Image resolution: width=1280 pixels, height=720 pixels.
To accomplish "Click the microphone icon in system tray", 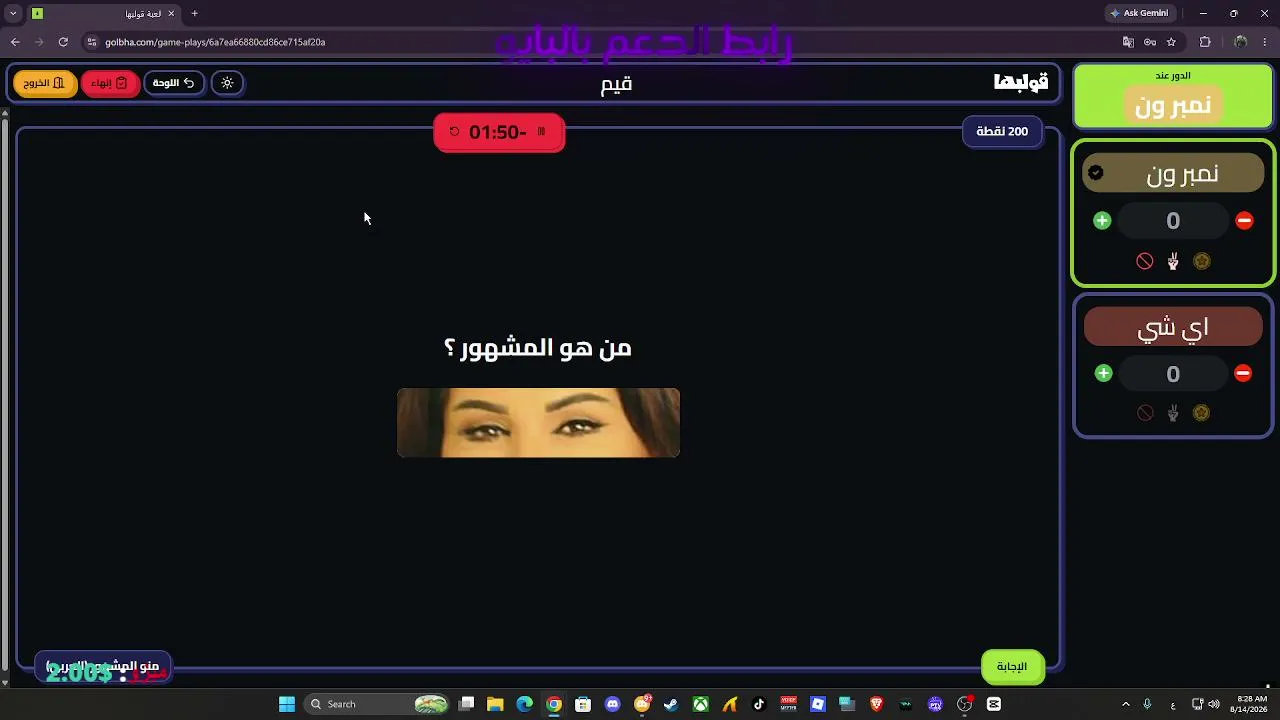I will coord(1147,704).
